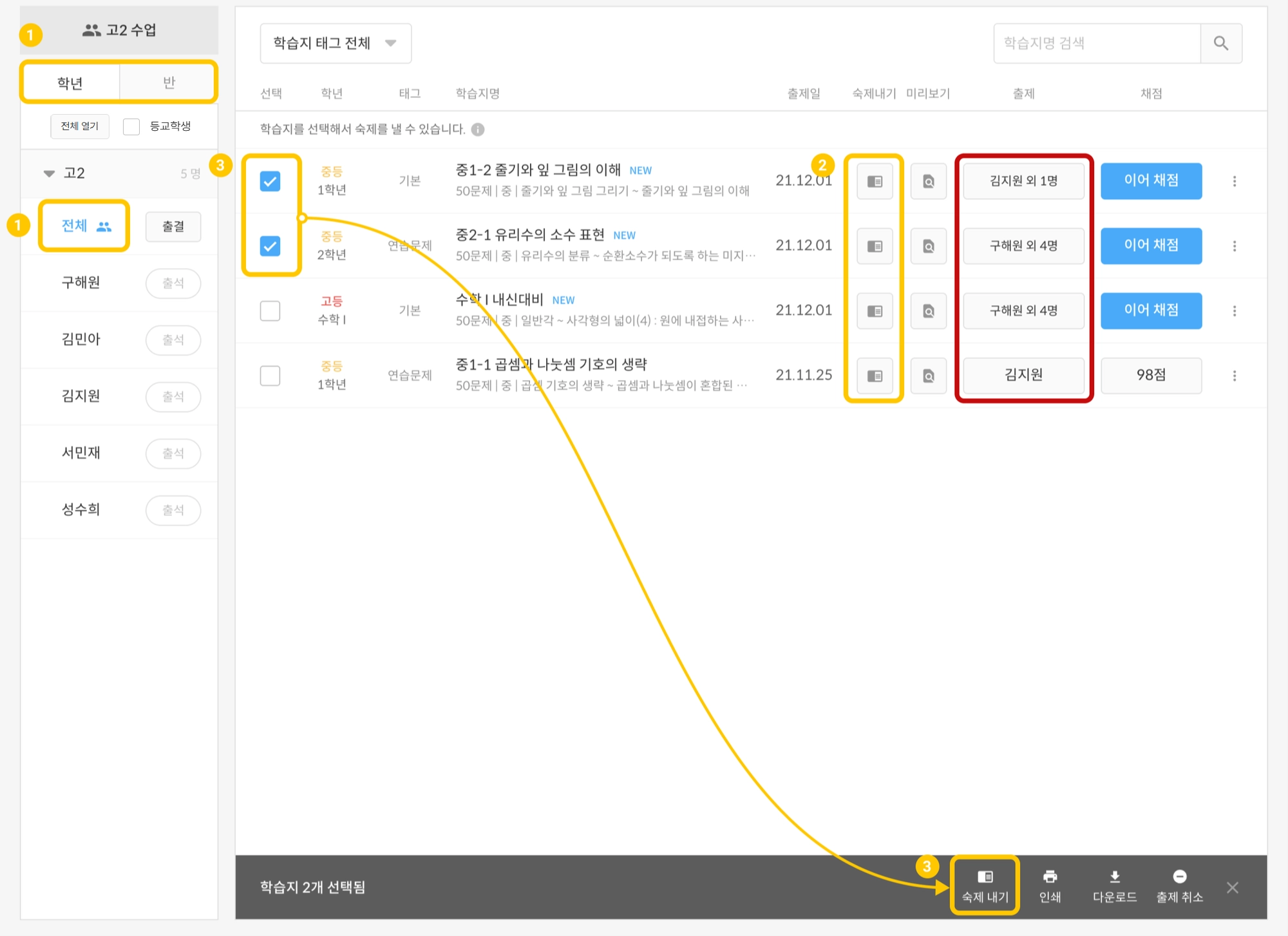Click preview icon for 중2-1 유리수의 소수 표현

tap(928, 246)
